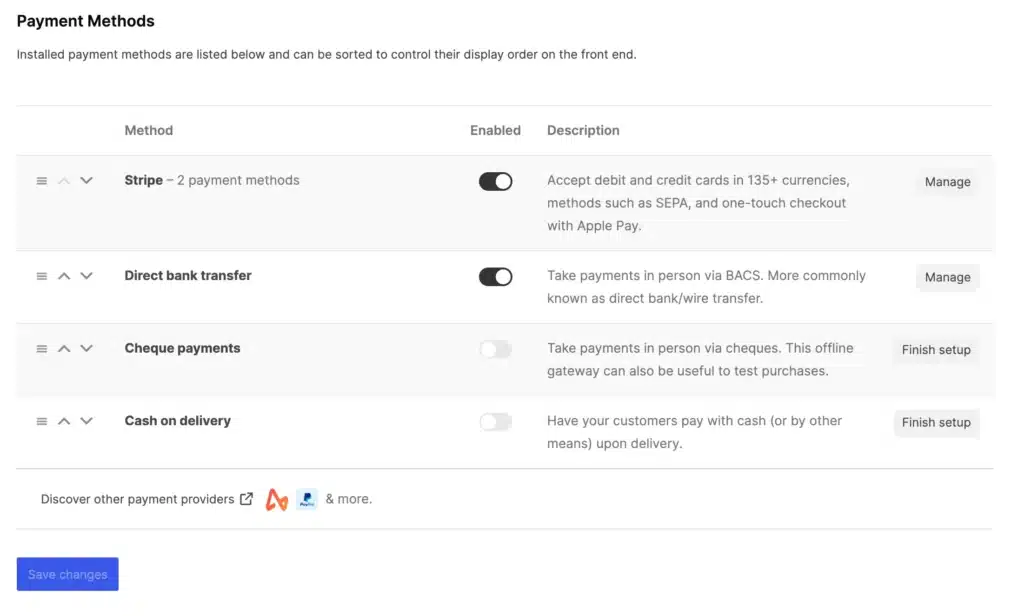The image size is (1024, 616).
Task: Click the external link icon after Discover other payment providers
Action: pos(246,498)
